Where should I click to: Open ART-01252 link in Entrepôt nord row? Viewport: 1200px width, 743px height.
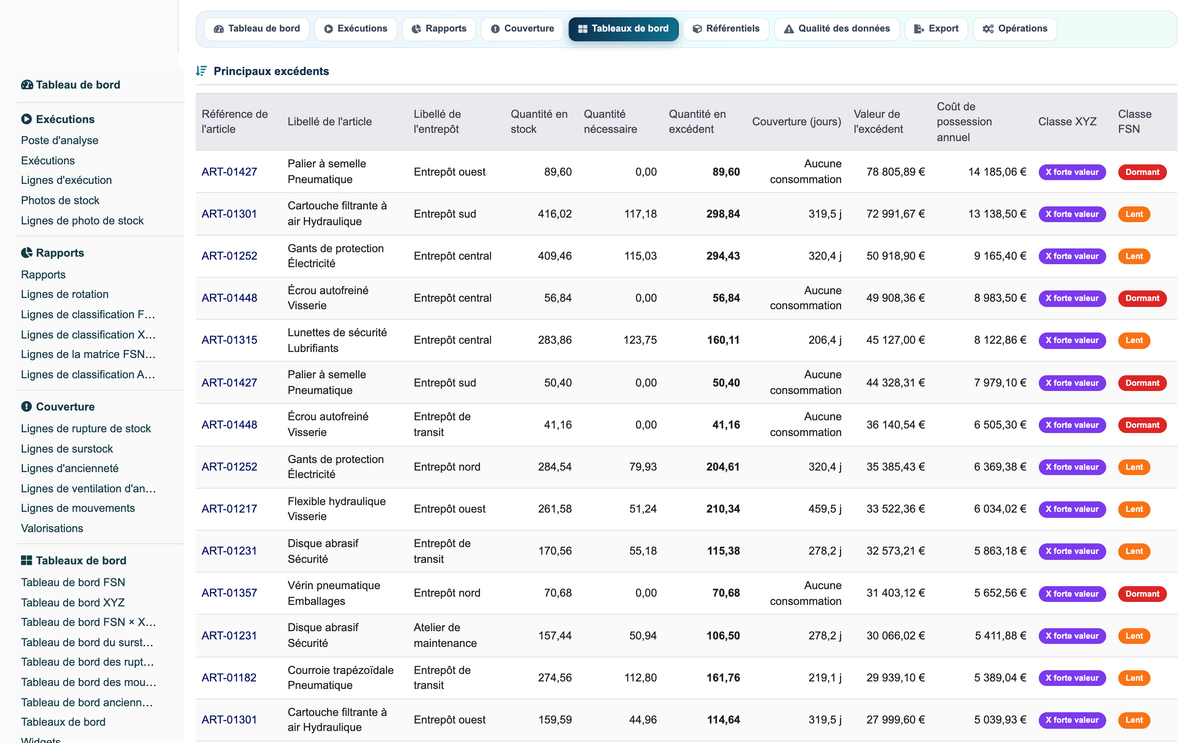[x=229, y=467]
